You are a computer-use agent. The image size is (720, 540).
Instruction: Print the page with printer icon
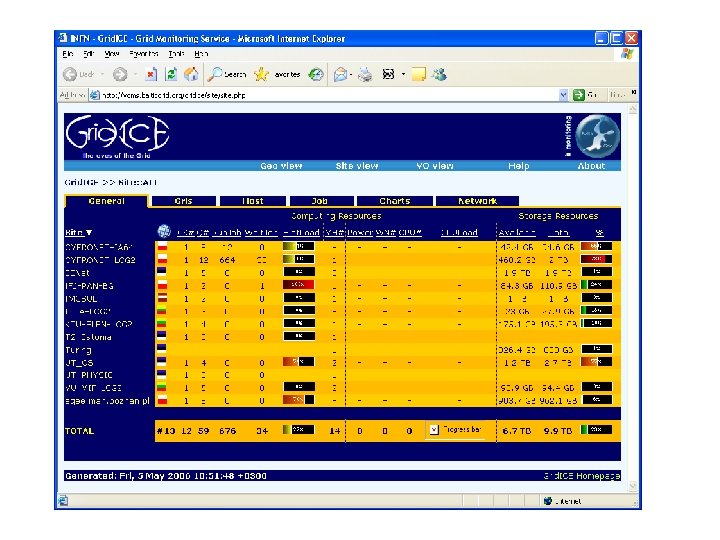point(366,74)
